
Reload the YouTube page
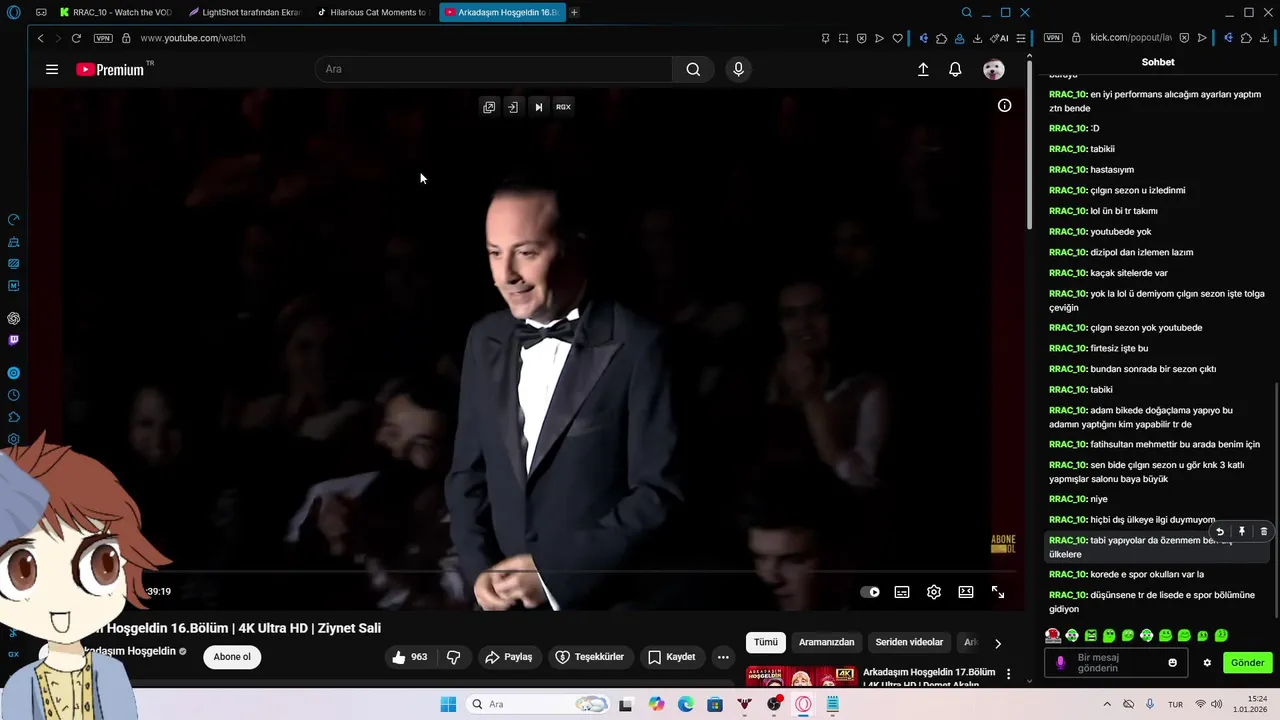76,38
